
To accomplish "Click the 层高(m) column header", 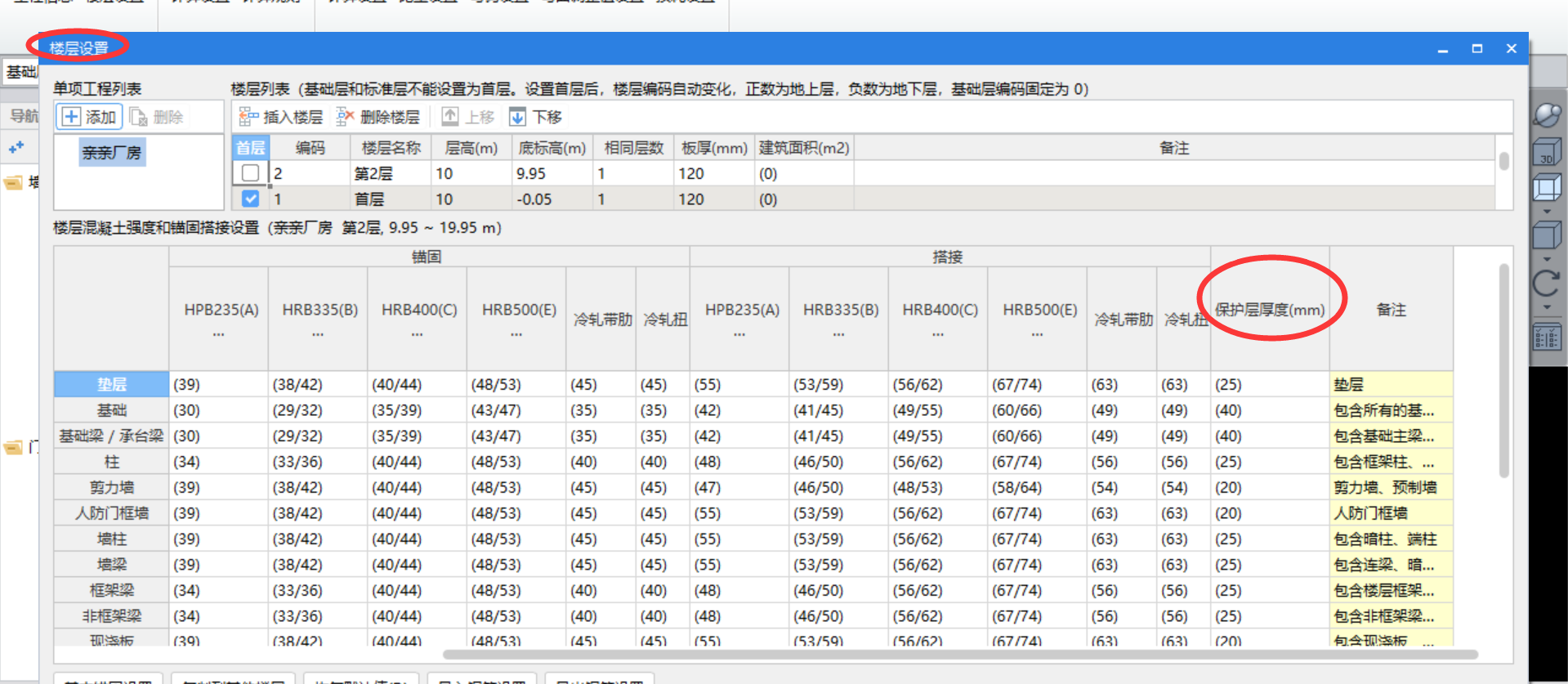I will [471, 148].
